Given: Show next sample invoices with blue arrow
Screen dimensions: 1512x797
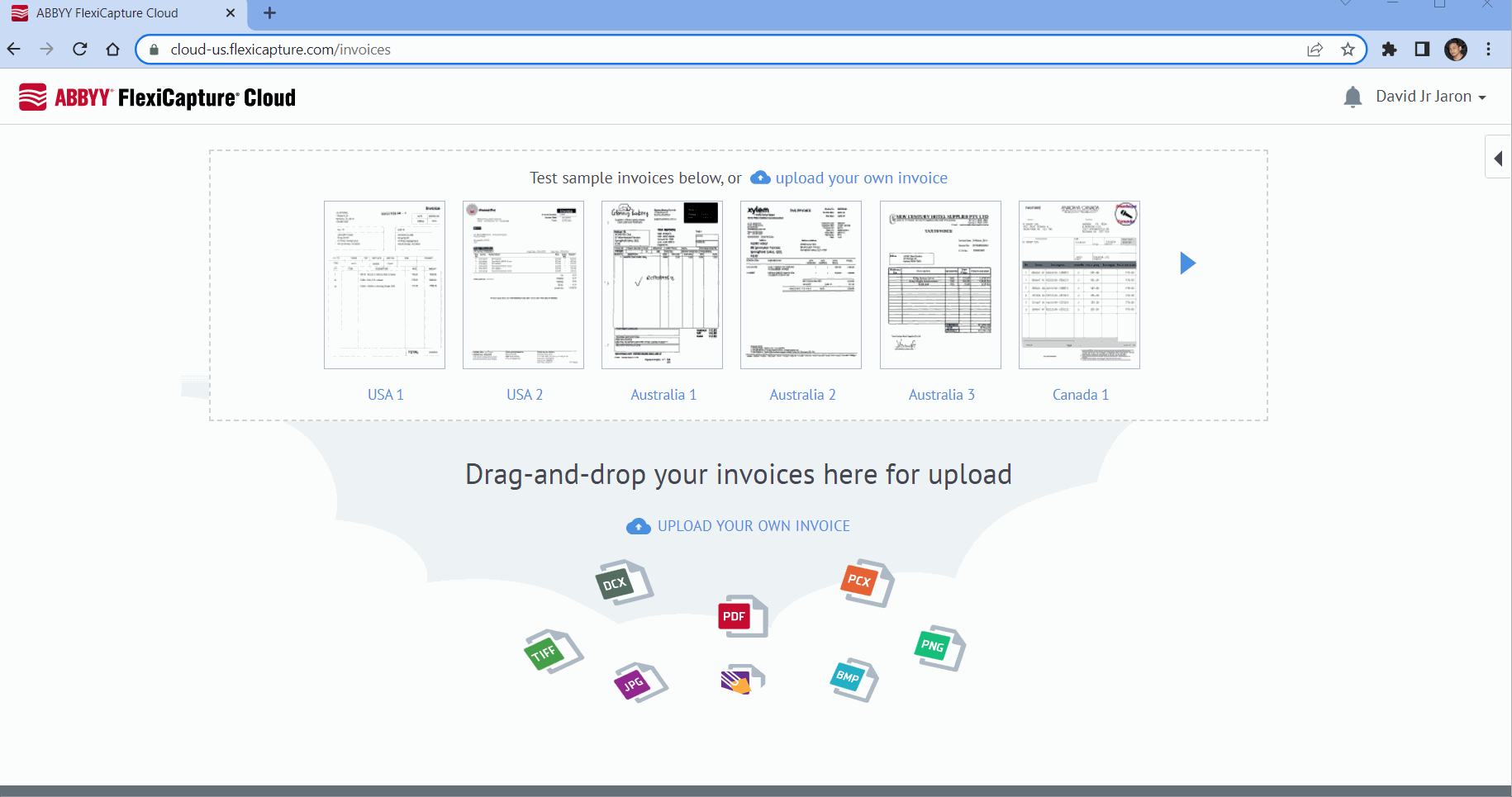Looking at the screenshot, I should tap(1187, 263).
